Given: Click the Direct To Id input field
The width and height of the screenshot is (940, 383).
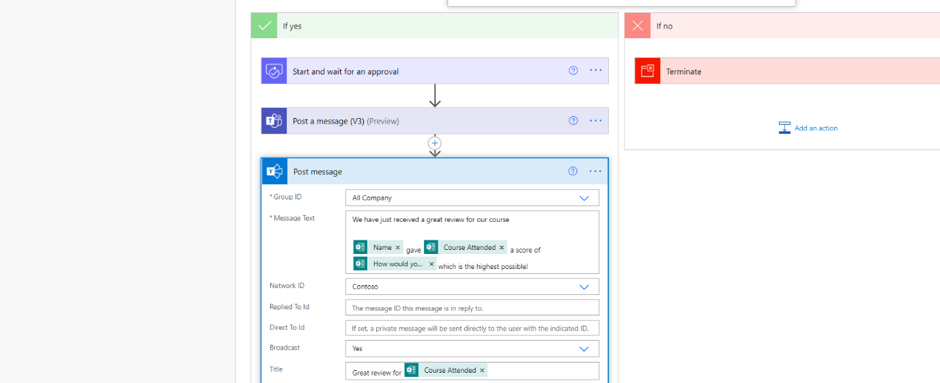Looking at the screenshot, I should coord(472,328).
